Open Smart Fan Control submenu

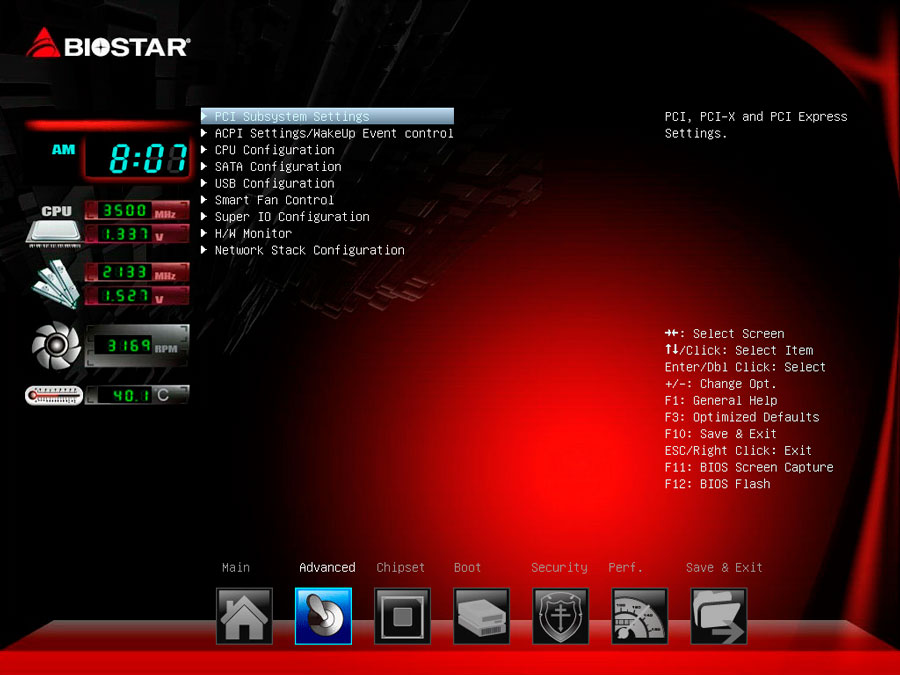pyautogui.click(x=267, y=200)
